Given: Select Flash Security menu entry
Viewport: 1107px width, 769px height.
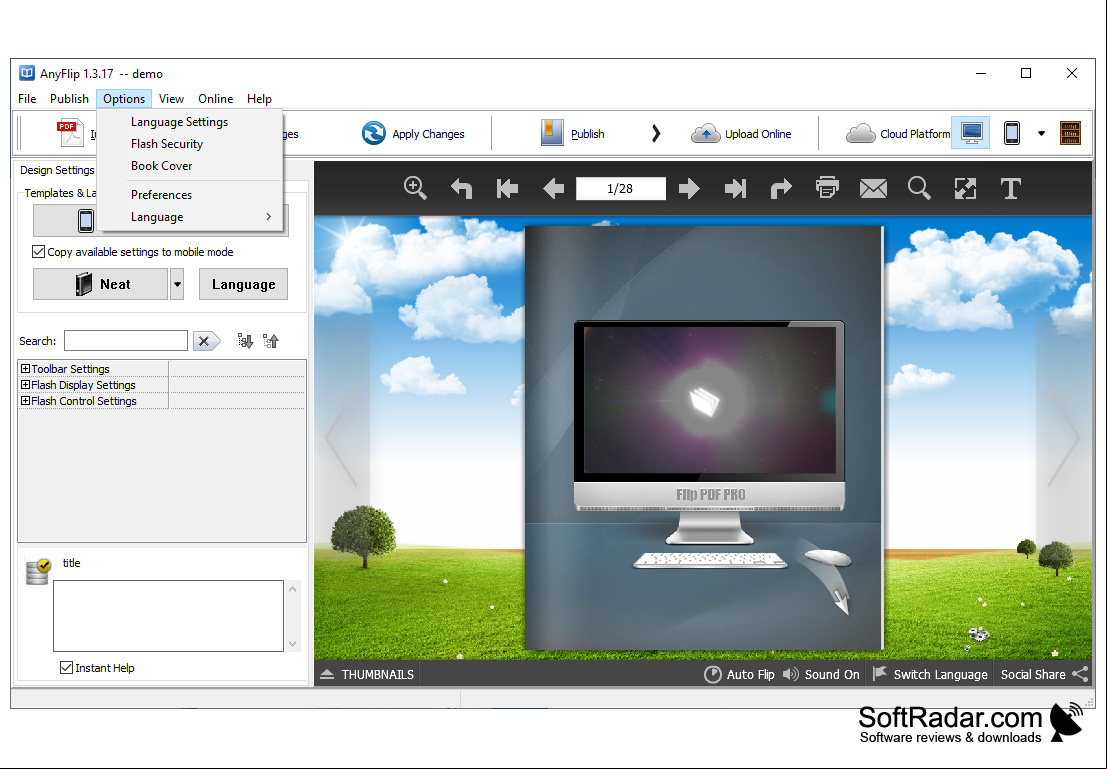Looking at the screenshot, I should (167, 143).
